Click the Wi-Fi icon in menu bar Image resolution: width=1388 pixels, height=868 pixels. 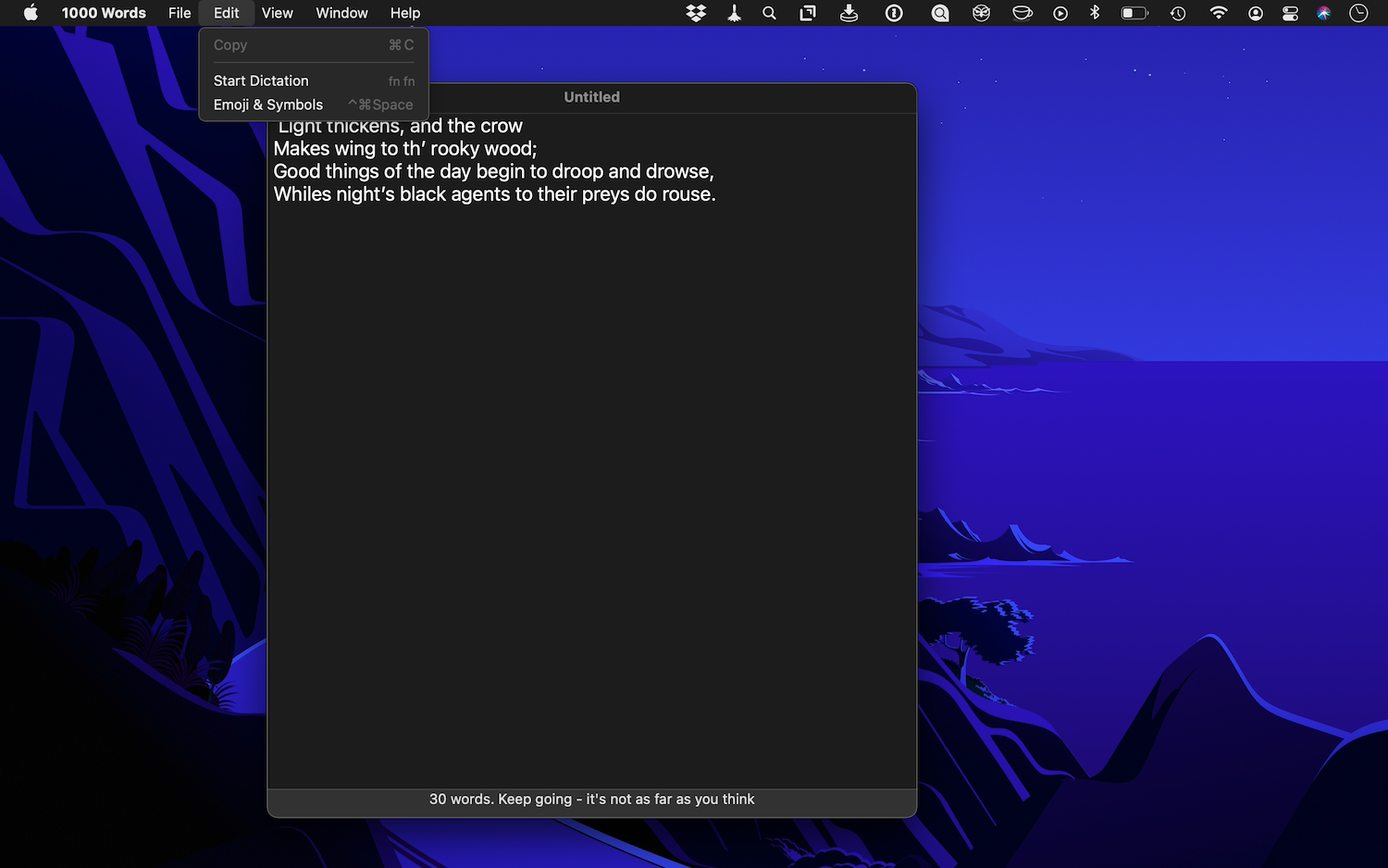point(1219,13)
